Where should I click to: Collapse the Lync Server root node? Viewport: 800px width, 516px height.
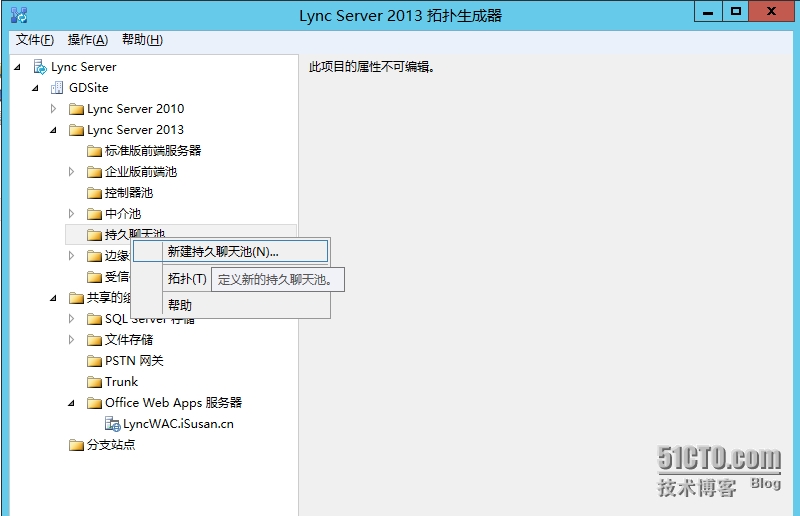point(17,67)
